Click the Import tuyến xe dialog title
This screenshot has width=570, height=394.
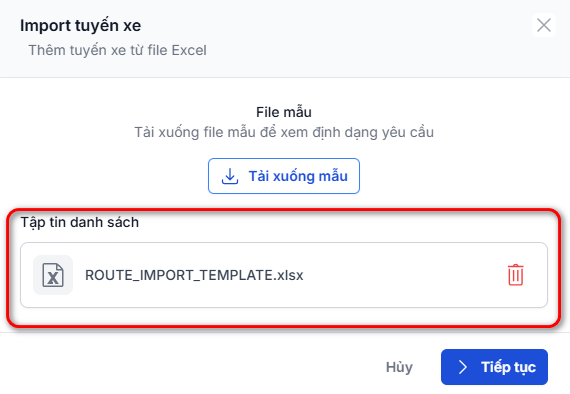coord(81,25)
